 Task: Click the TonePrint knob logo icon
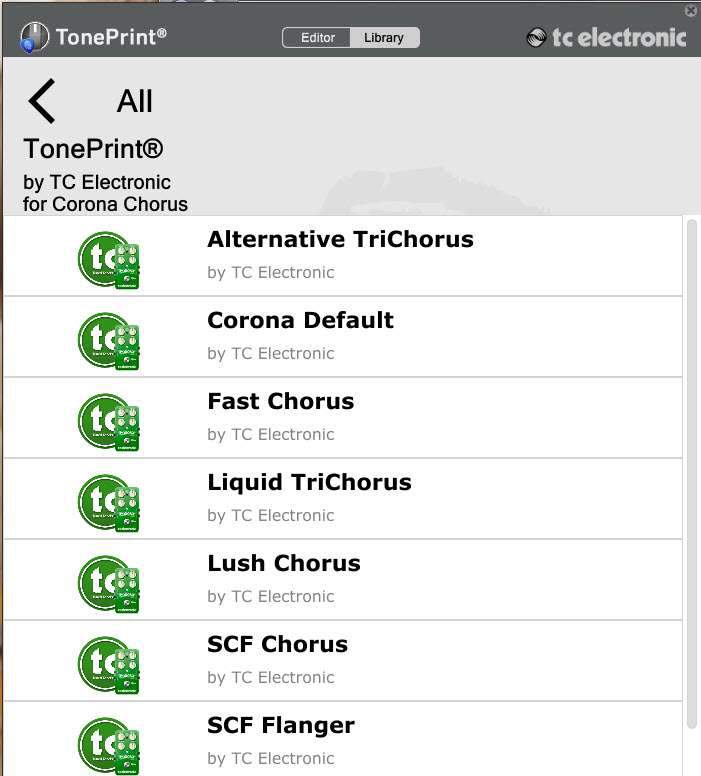click(34, 38)
